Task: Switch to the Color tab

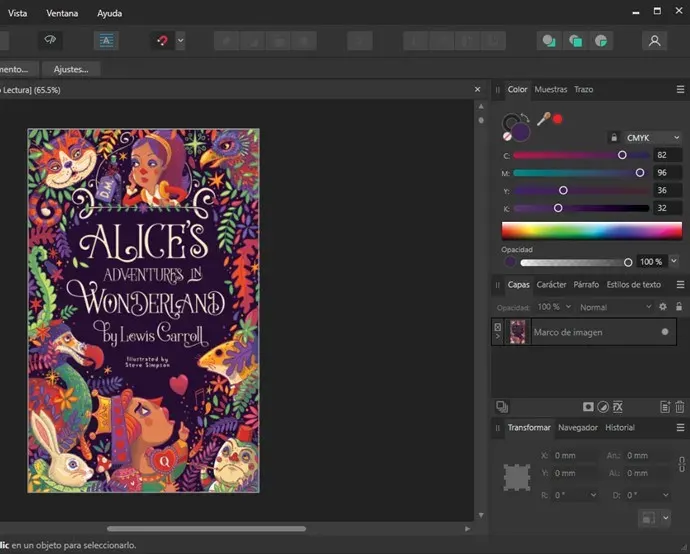Action: click(517, 89)
